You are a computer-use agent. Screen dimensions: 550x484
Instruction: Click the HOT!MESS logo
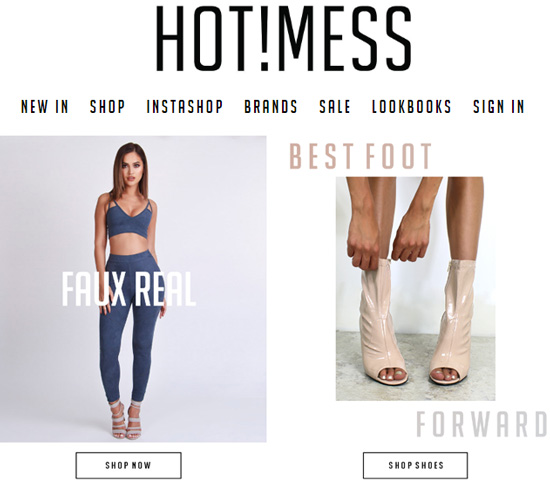[283, 38]
